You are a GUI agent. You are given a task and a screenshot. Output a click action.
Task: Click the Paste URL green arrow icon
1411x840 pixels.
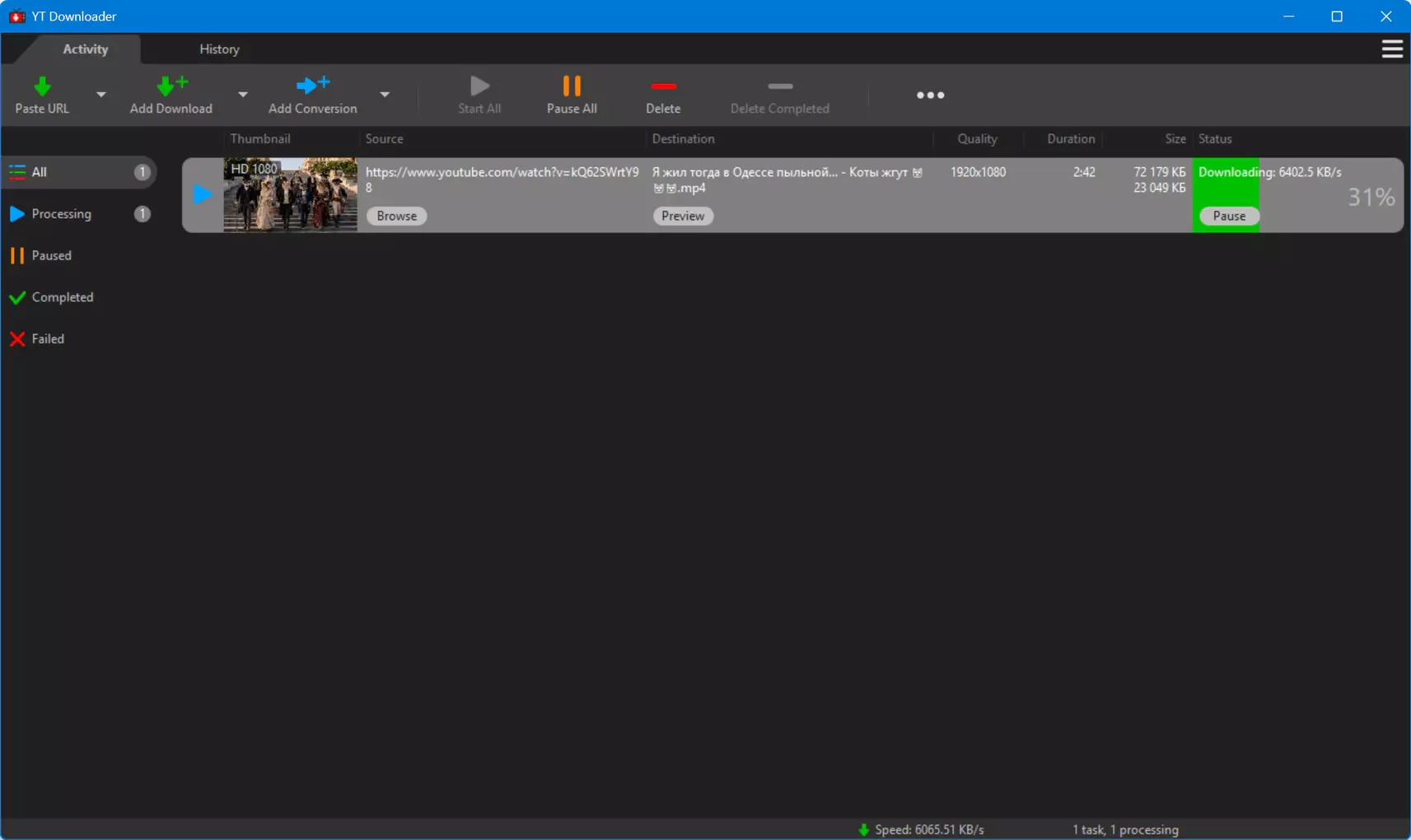pos(42,86)
